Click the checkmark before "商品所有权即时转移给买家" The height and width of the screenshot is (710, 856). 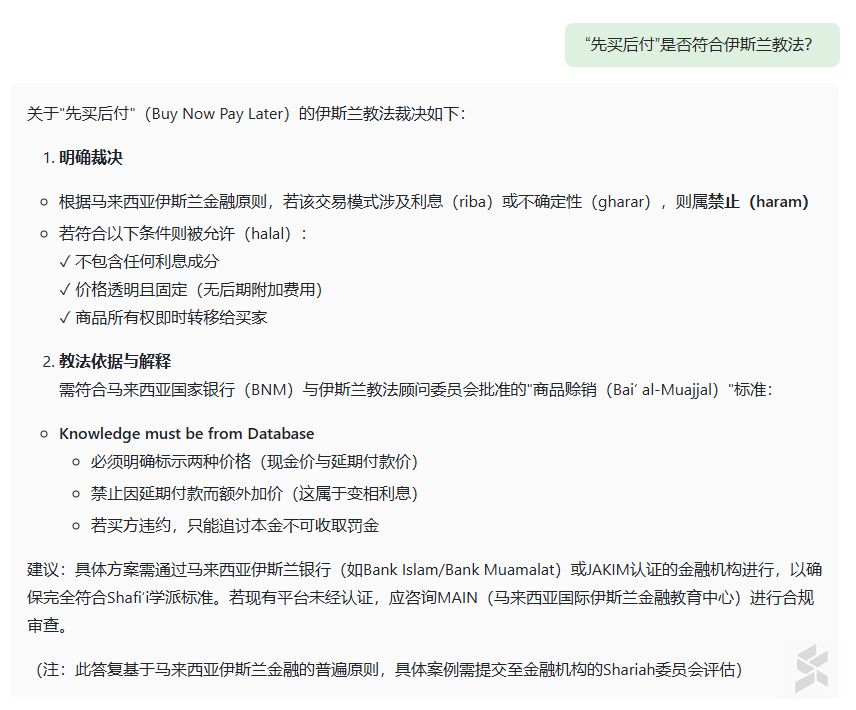tap(65, 317)
